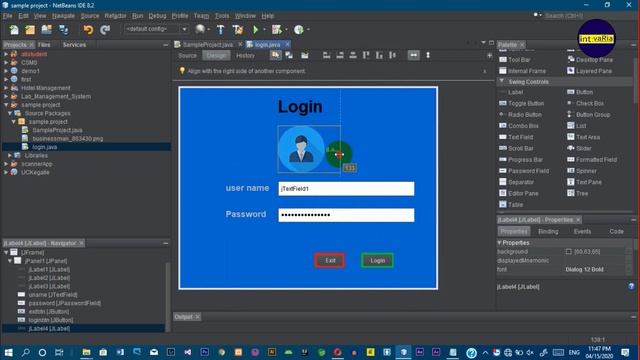Undo the last action via toolbar
The width and height of the screenshot is (640, 360).
pyautogui.click(x=88, y=30)
